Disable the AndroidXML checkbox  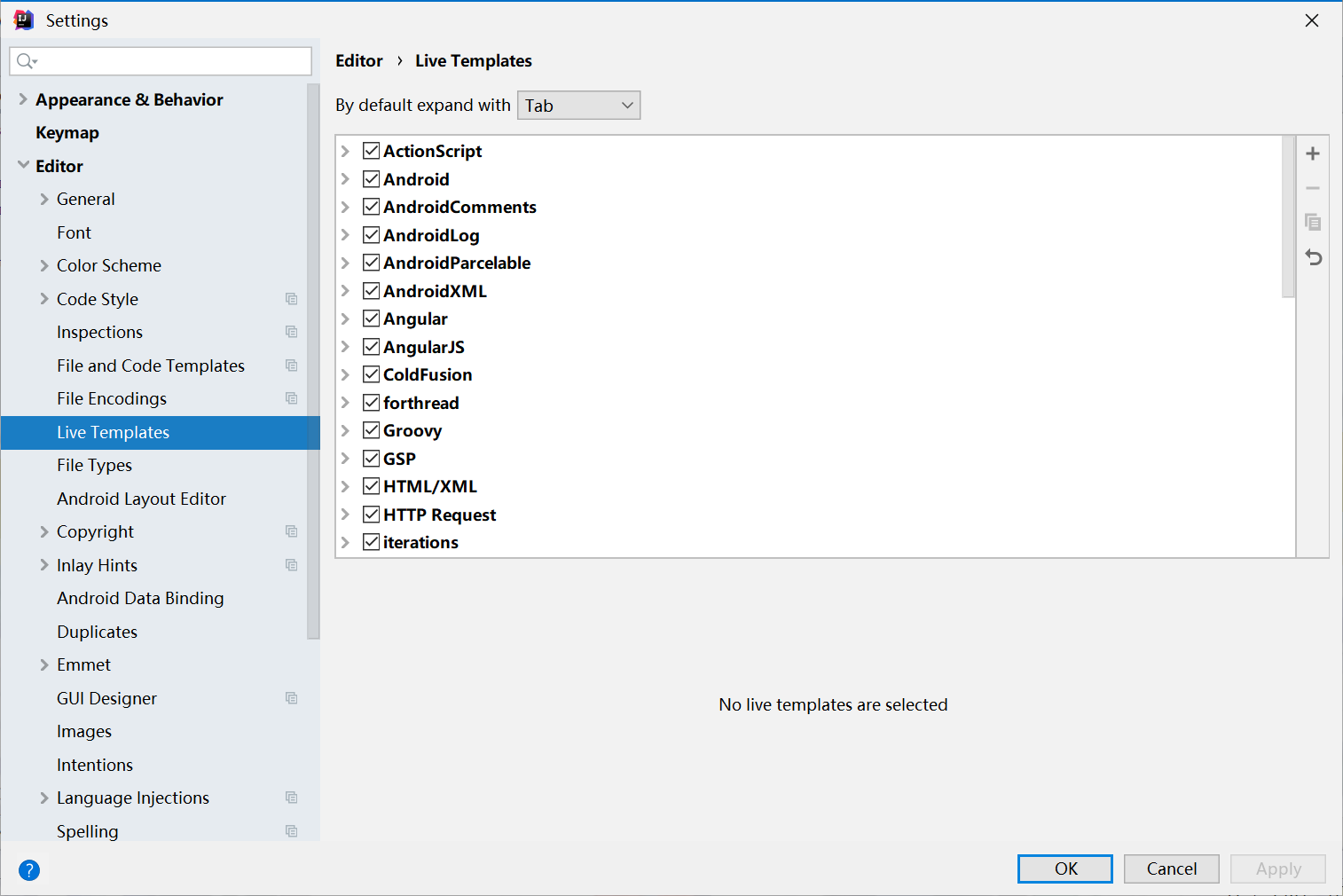tap(372, 291)
